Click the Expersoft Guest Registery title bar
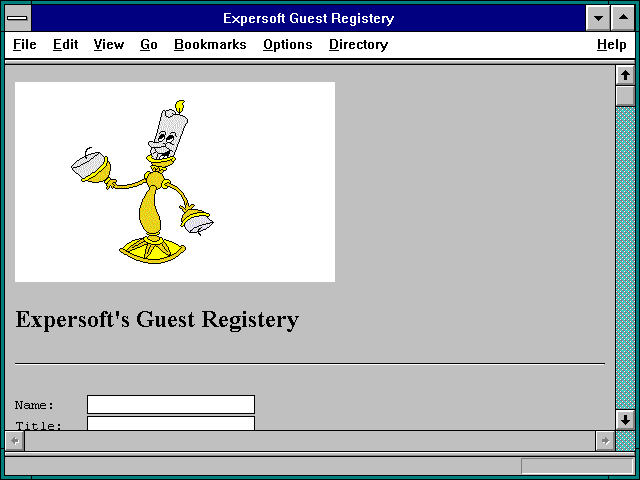The height and width of the screenshot is (480, 640). pos(308,18)
